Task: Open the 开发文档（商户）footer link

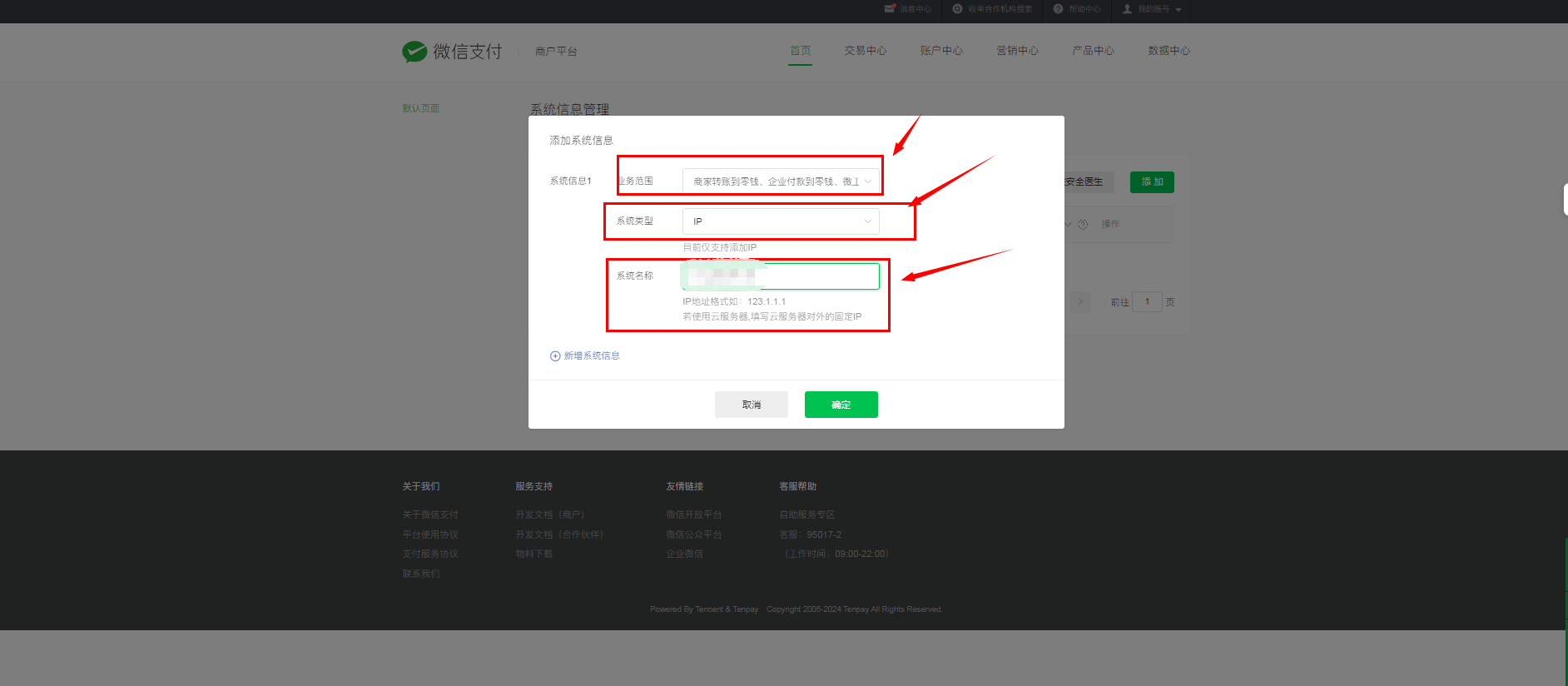Action: click(550, 514)
